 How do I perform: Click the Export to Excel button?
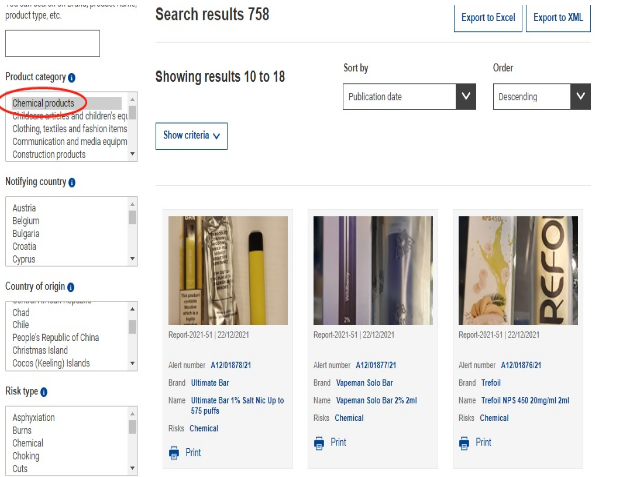(x=488, y=17)
